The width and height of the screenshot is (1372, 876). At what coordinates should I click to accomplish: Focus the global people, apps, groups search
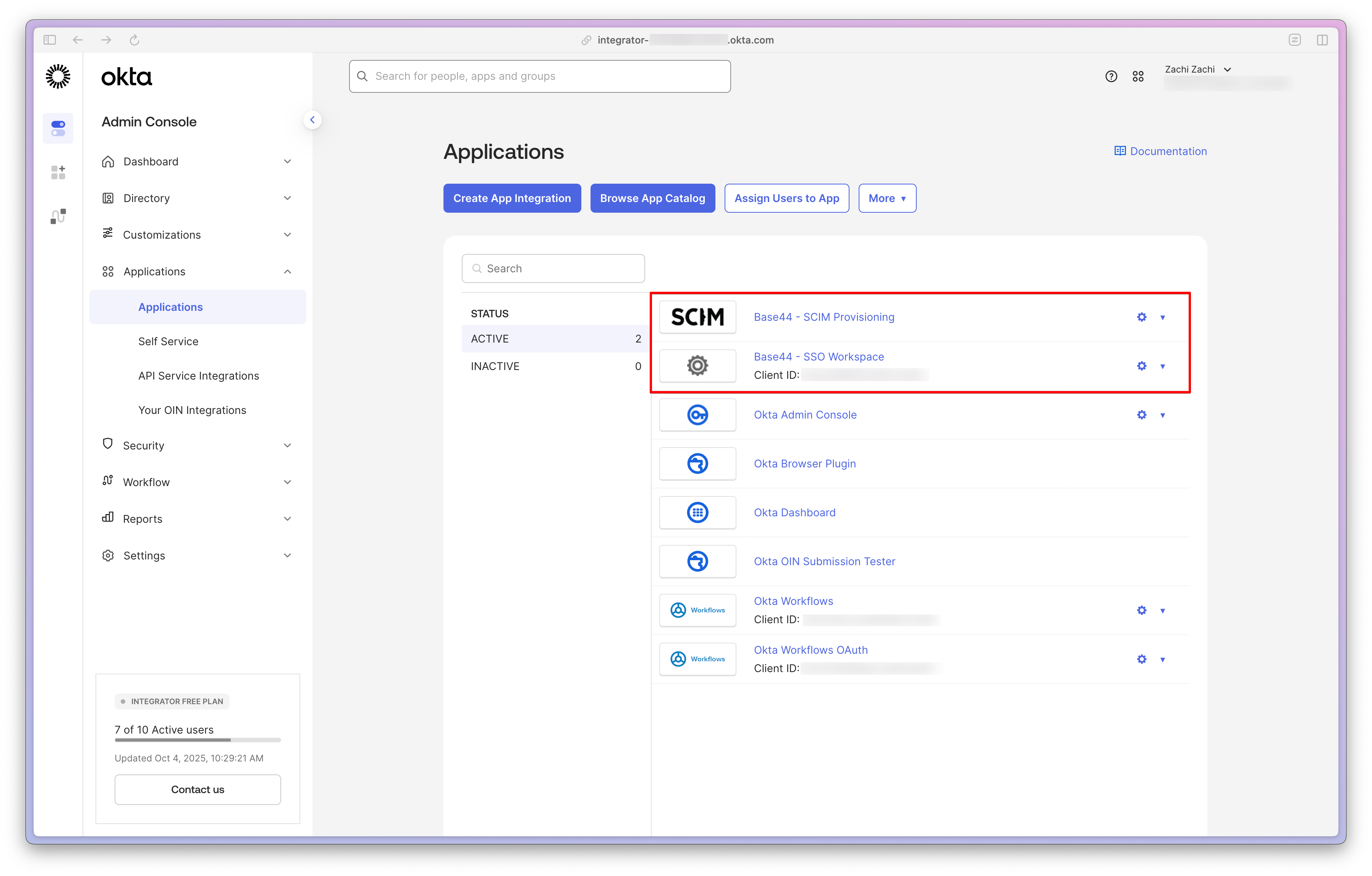(x=540, y=76)
